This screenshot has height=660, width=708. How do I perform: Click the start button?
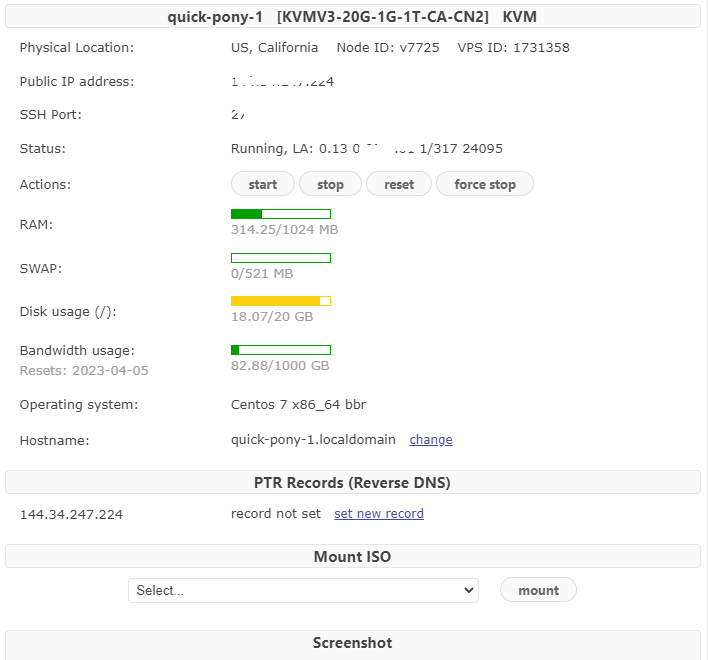(x=263, y=184)
